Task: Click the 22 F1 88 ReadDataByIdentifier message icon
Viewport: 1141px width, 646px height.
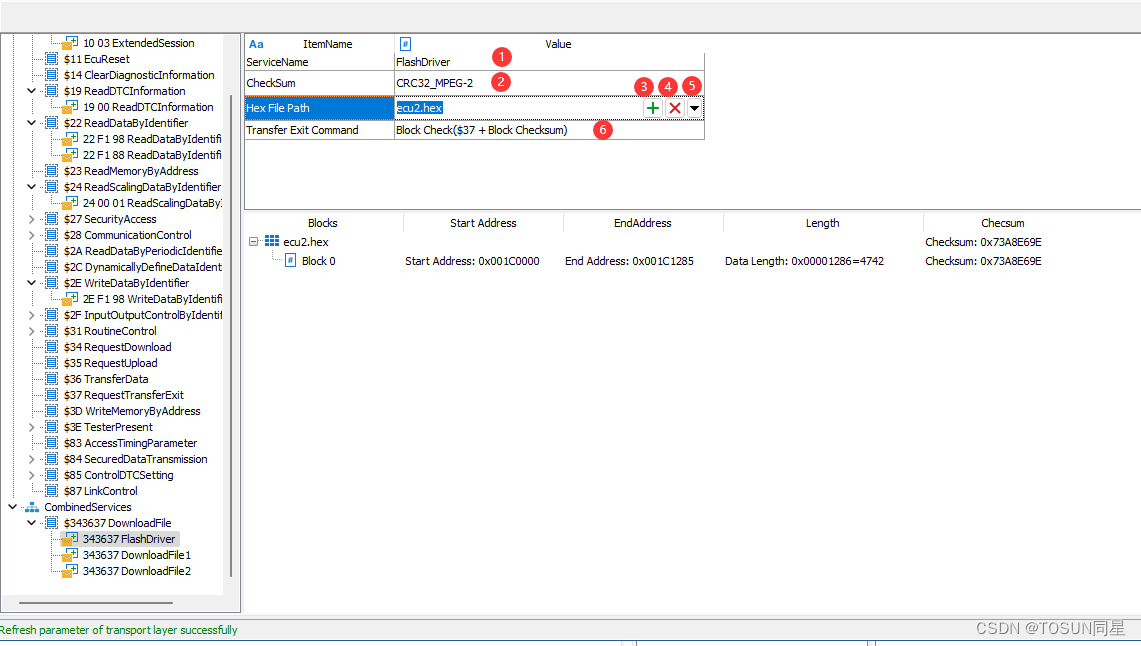Action: 71,155
